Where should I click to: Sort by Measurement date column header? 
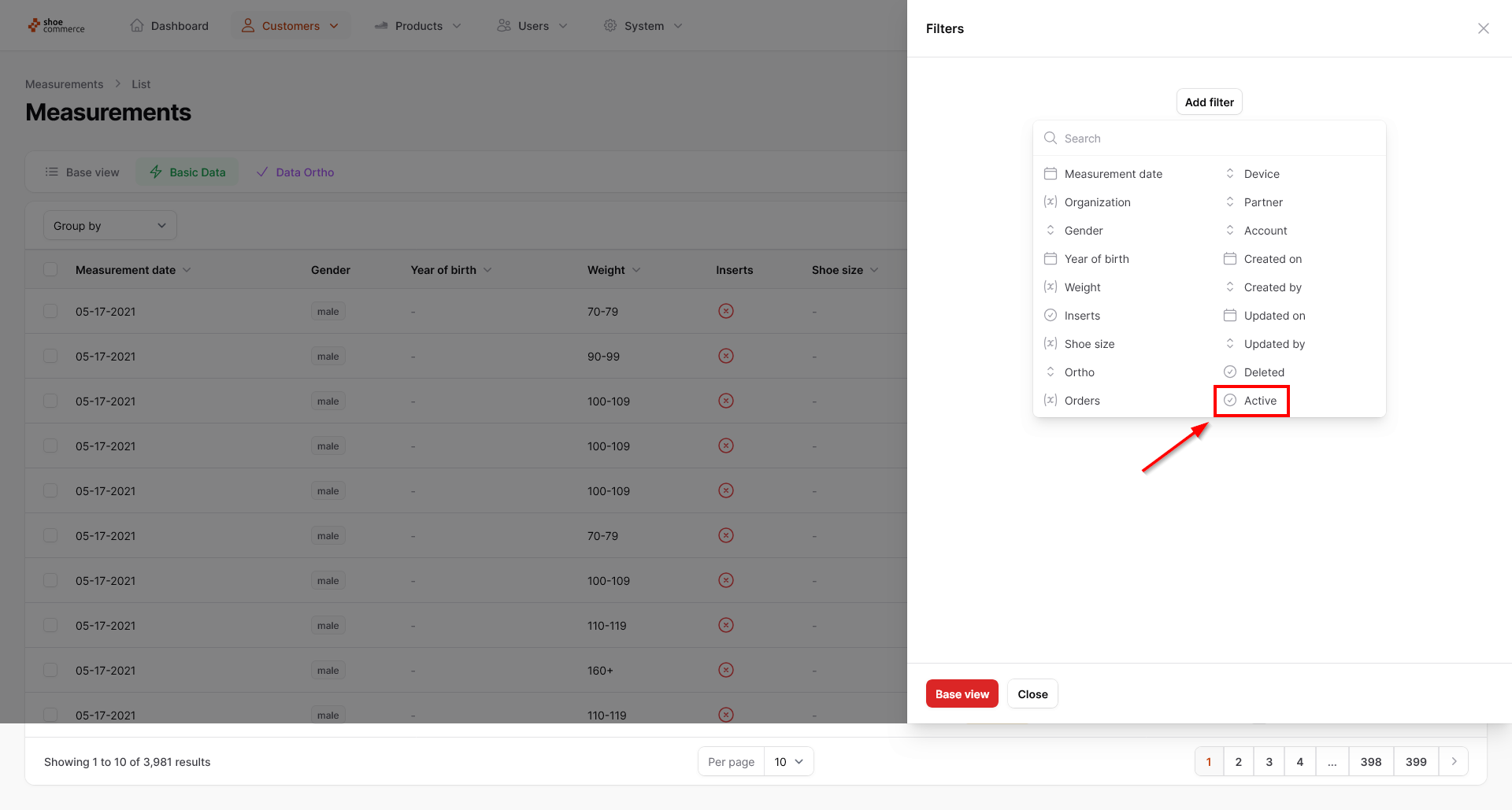click(133, 269)
